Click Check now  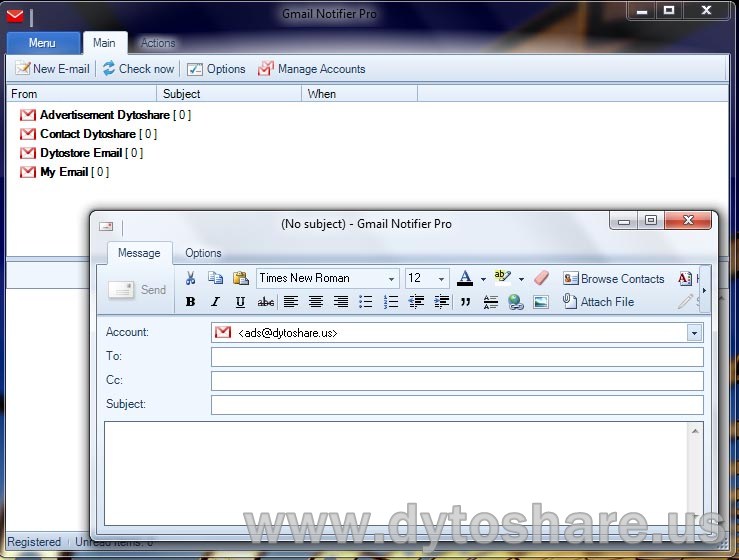tap(139, 69)
